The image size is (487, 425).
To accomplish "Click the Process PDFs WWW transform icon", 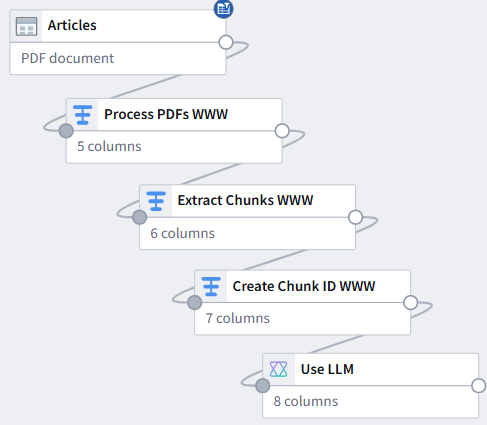I will 82,115.
